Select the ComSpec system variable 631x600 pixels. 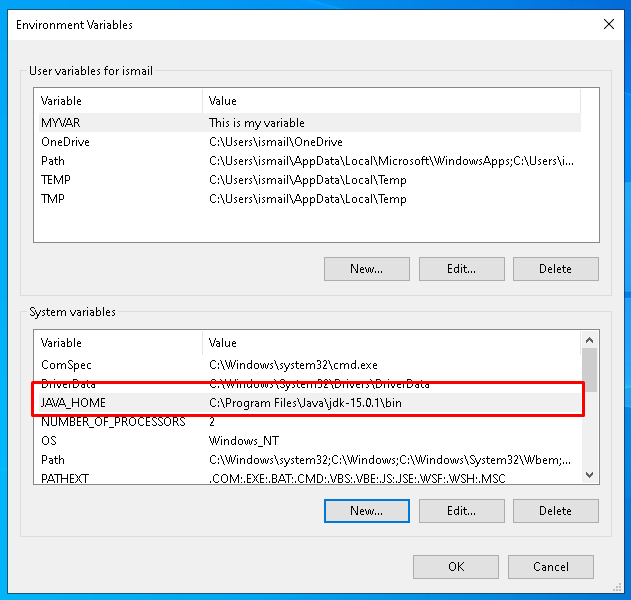[309, 365]
